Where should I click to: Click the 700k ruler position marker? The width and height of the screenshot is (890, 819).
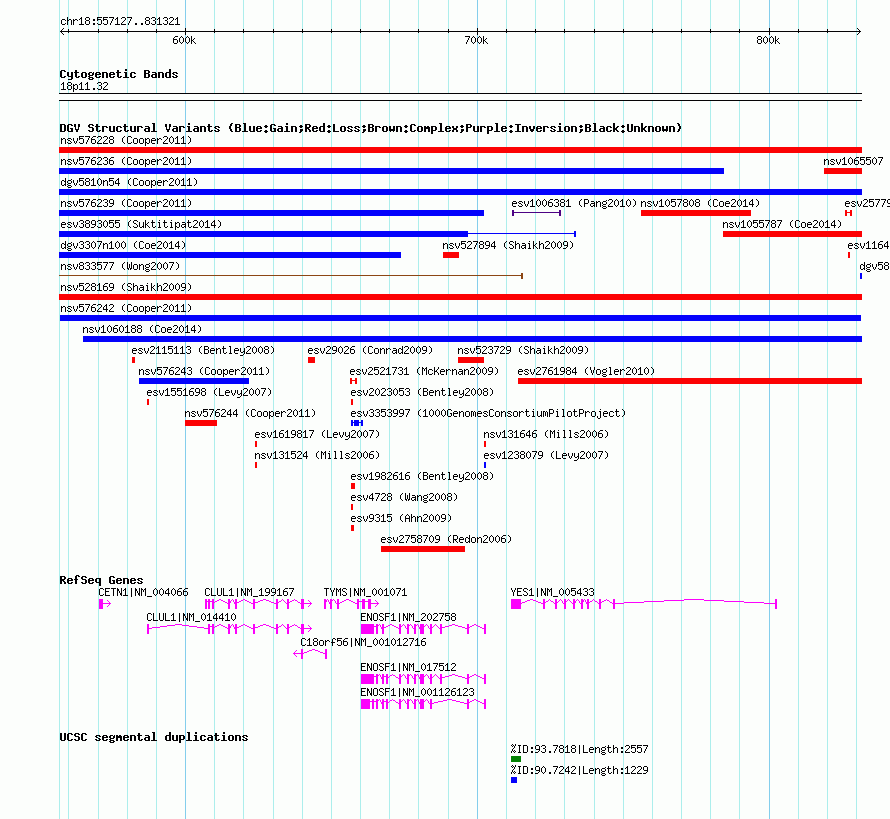[476, 40]
